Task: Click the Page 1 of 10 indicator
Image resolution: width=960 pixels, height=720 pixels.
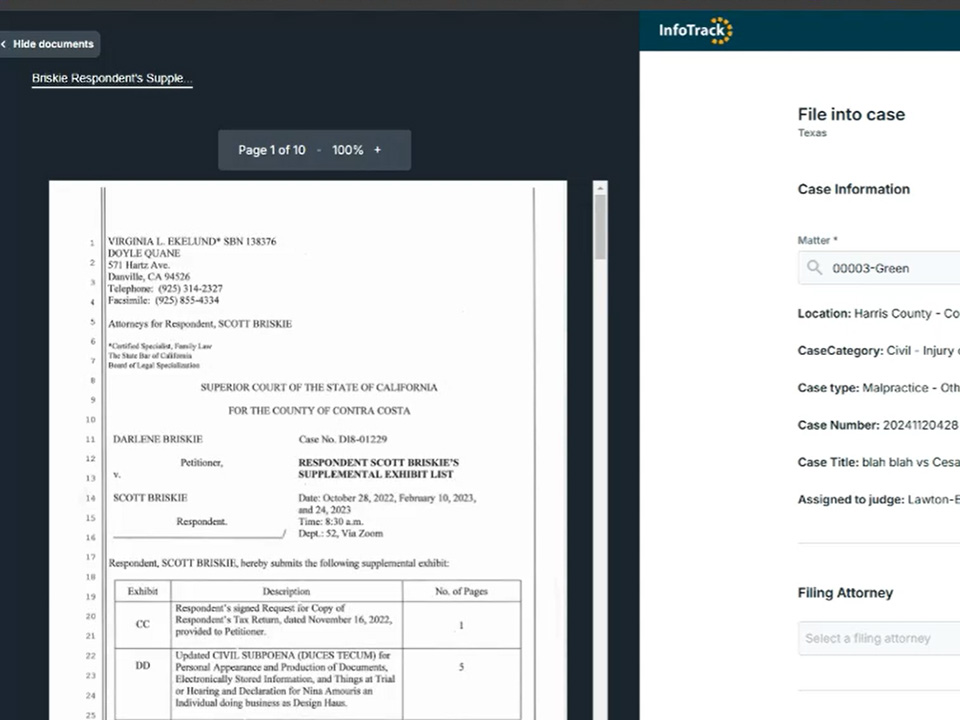Action: (271, 150)
